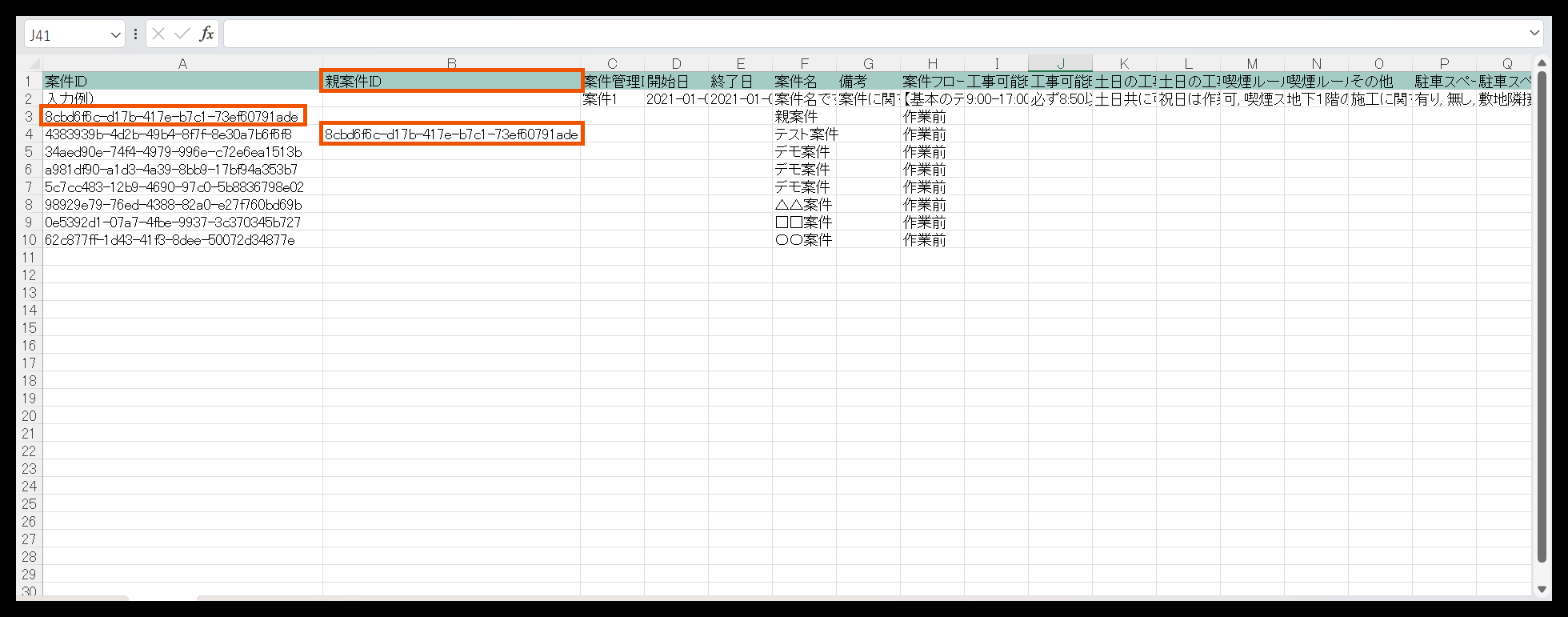1568x617 pixels.
Task: Click the vertical scrollbar thumb
Action: coord(1542,316)
